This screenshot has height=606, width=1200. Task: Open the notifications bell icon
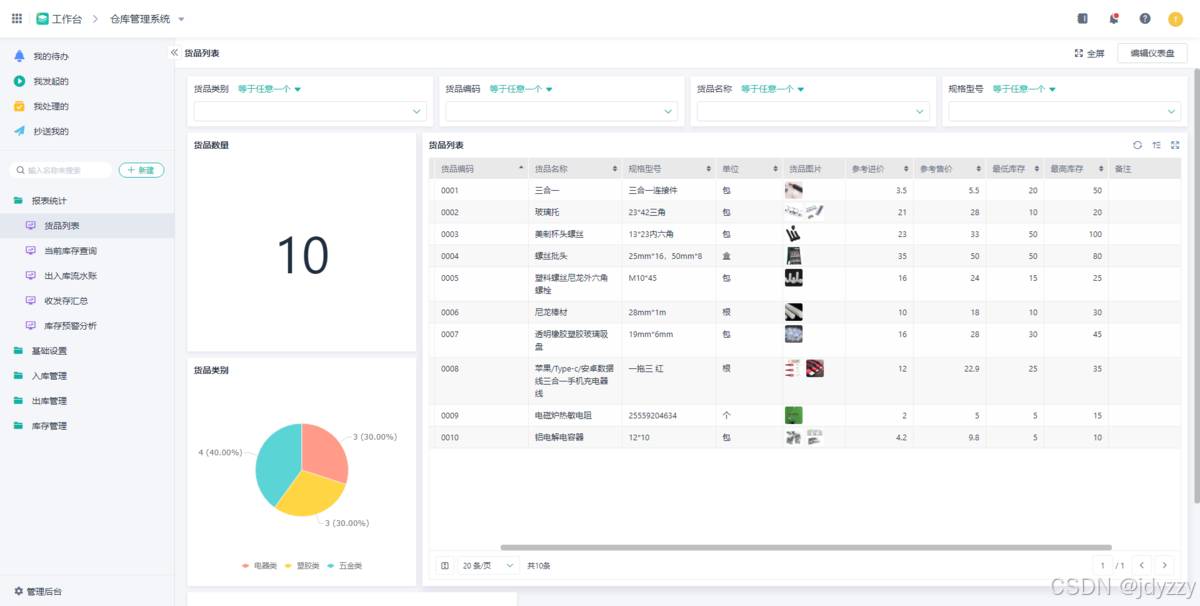click(1112, 18)
